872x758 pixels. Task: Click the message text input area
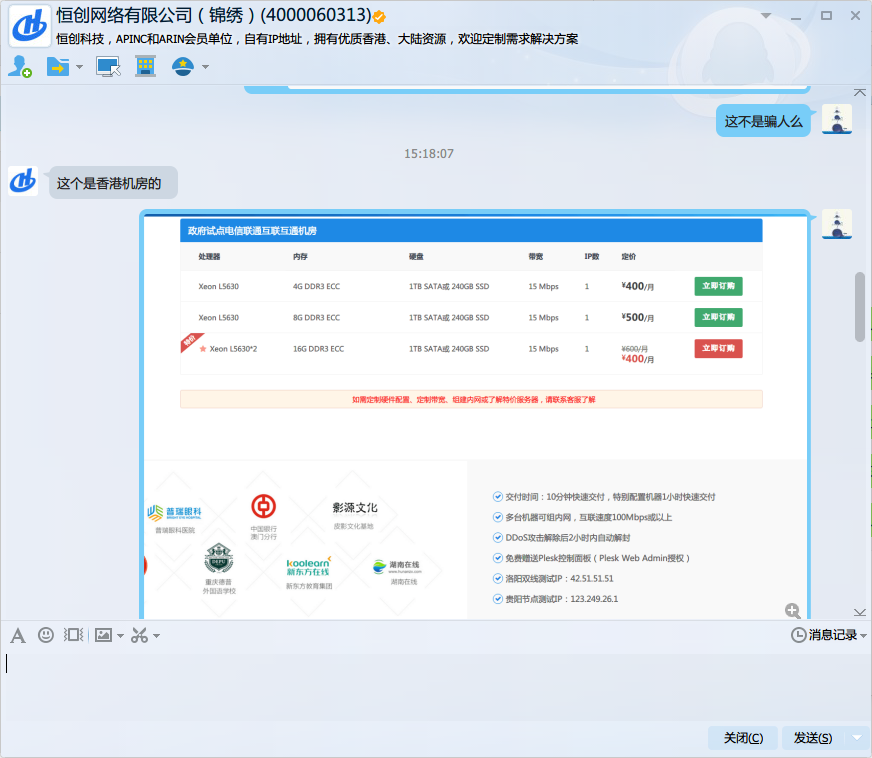tap(434, 687)
